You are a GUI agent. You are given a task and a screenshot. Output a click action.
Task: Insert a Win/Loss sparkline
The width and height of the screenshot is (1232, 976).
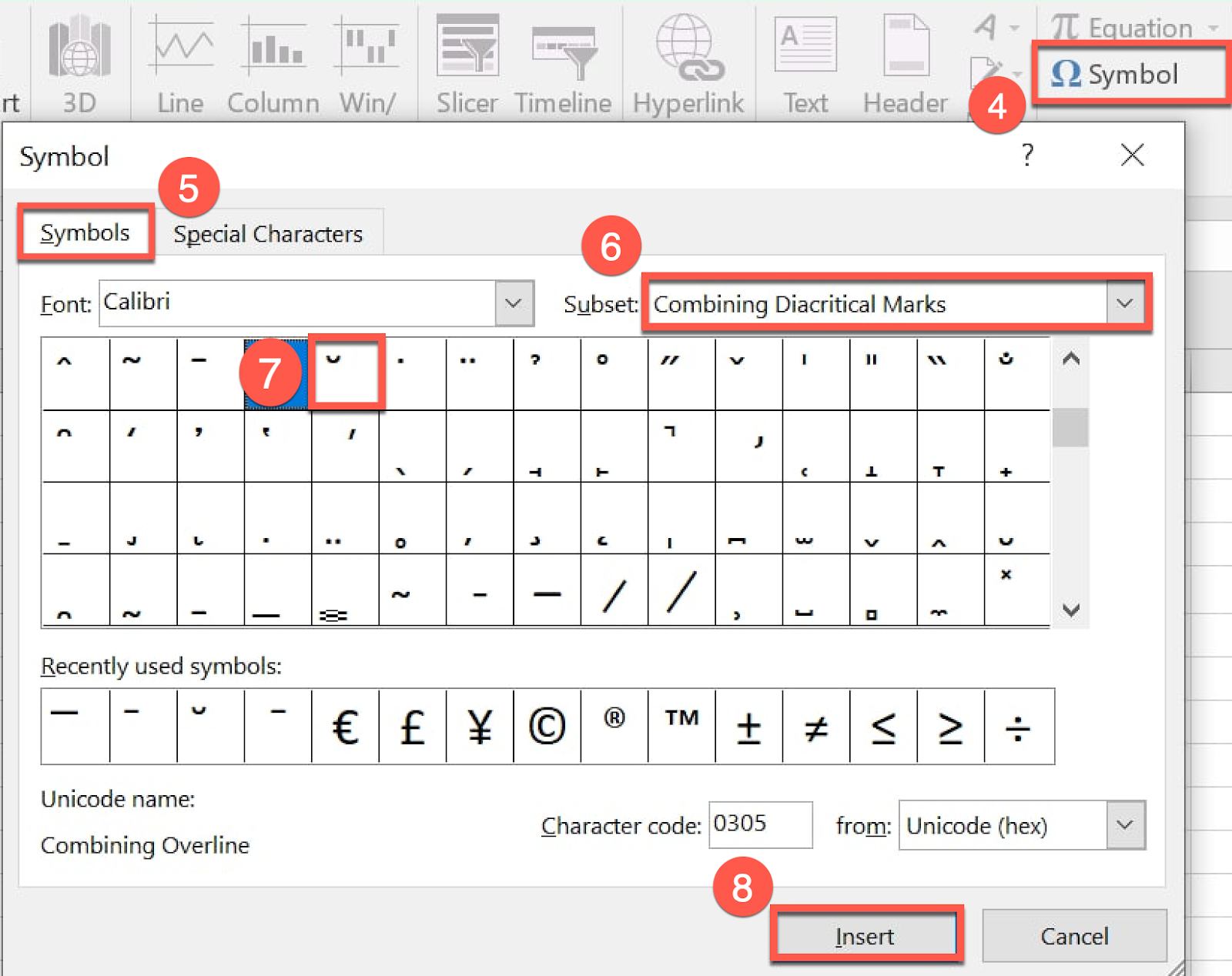367,65
